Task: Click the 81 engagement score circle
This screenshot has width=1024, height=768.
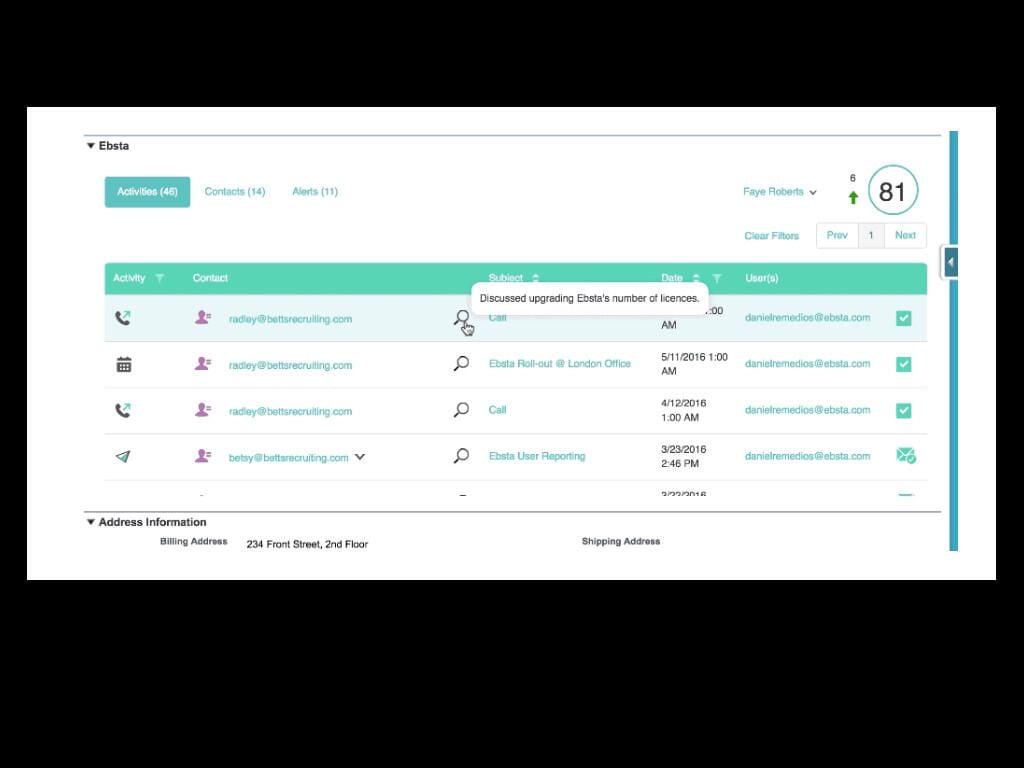Action: pyautogui.click(x=893, y=191)
